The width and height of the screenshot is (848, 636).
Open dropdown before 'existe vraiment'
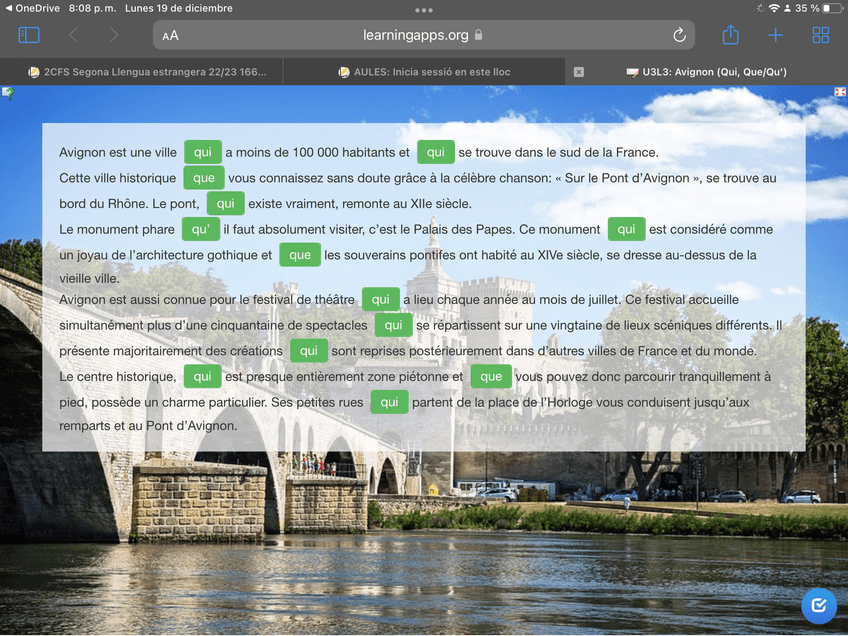tap(226, 203)
